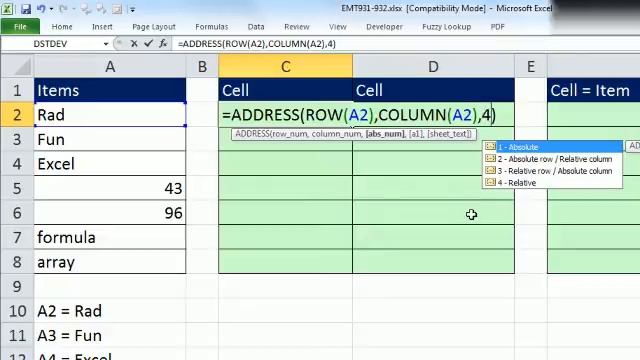The width and height of the screenshot is (640, 360).
Task: Switch to the Home tab
Action: [x=62, y=27]
